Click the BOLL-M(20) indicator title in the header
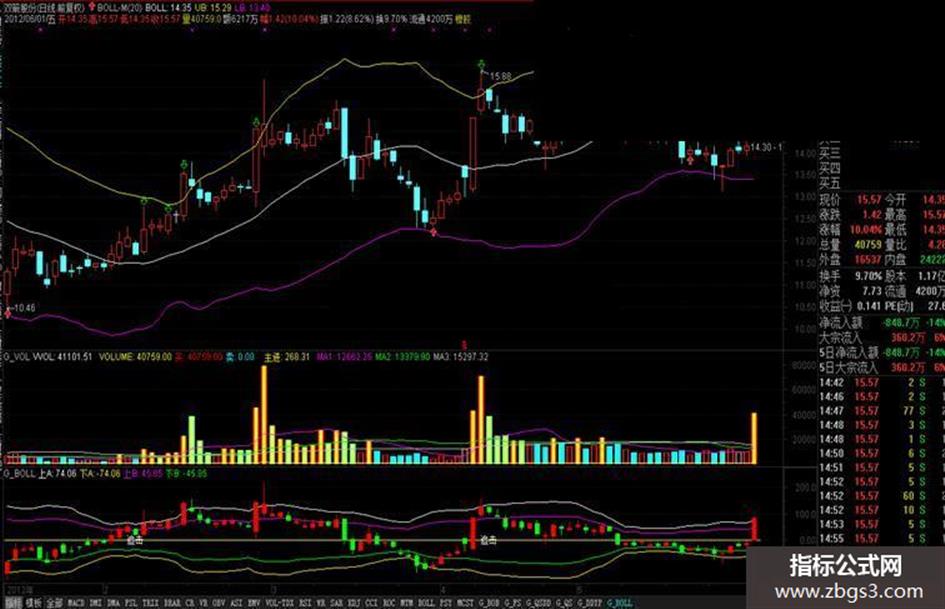This screenshot has height=609, width=945. [119, 8]
